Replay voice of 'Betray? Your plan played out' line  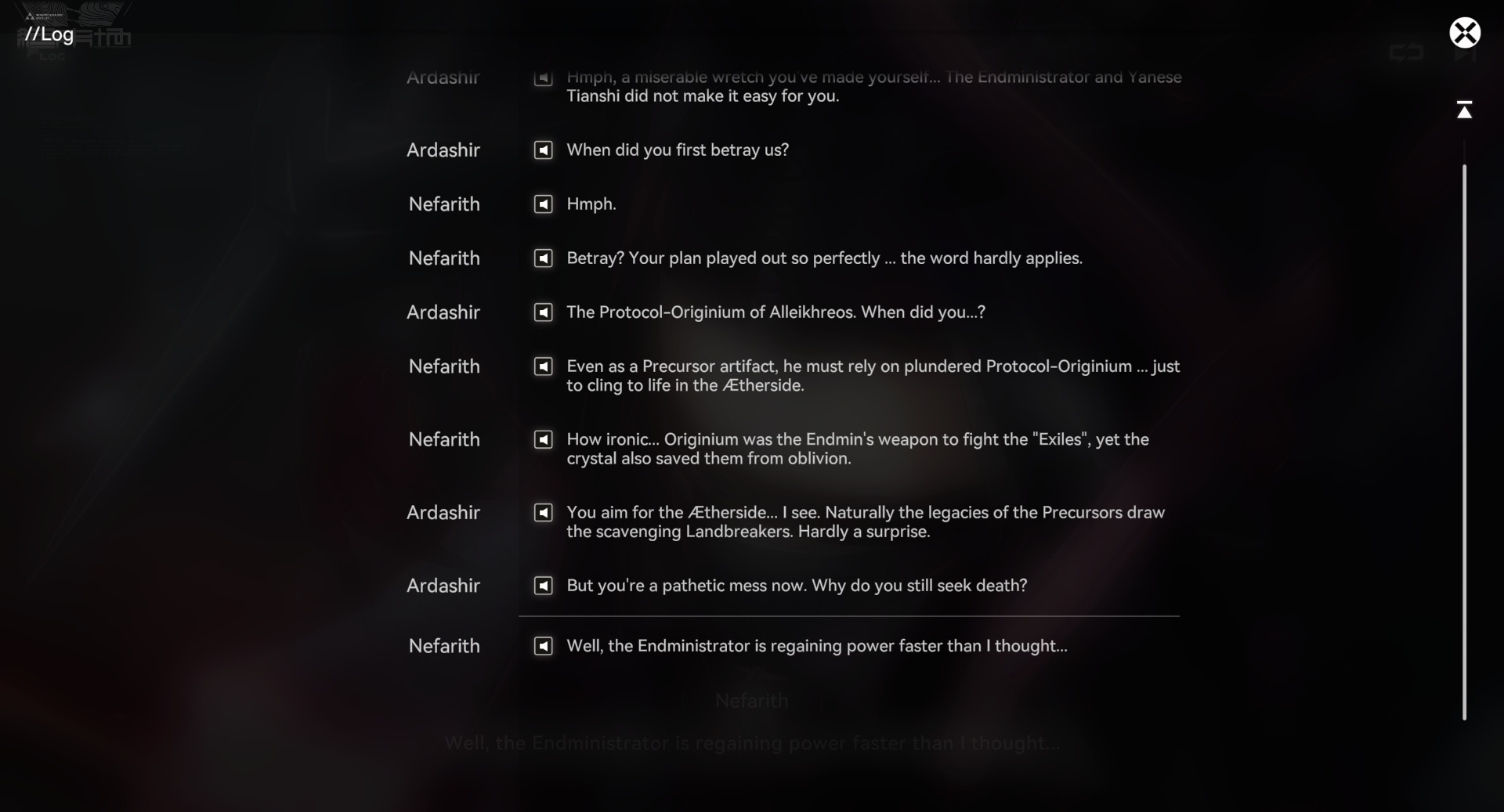coord(543,258)
